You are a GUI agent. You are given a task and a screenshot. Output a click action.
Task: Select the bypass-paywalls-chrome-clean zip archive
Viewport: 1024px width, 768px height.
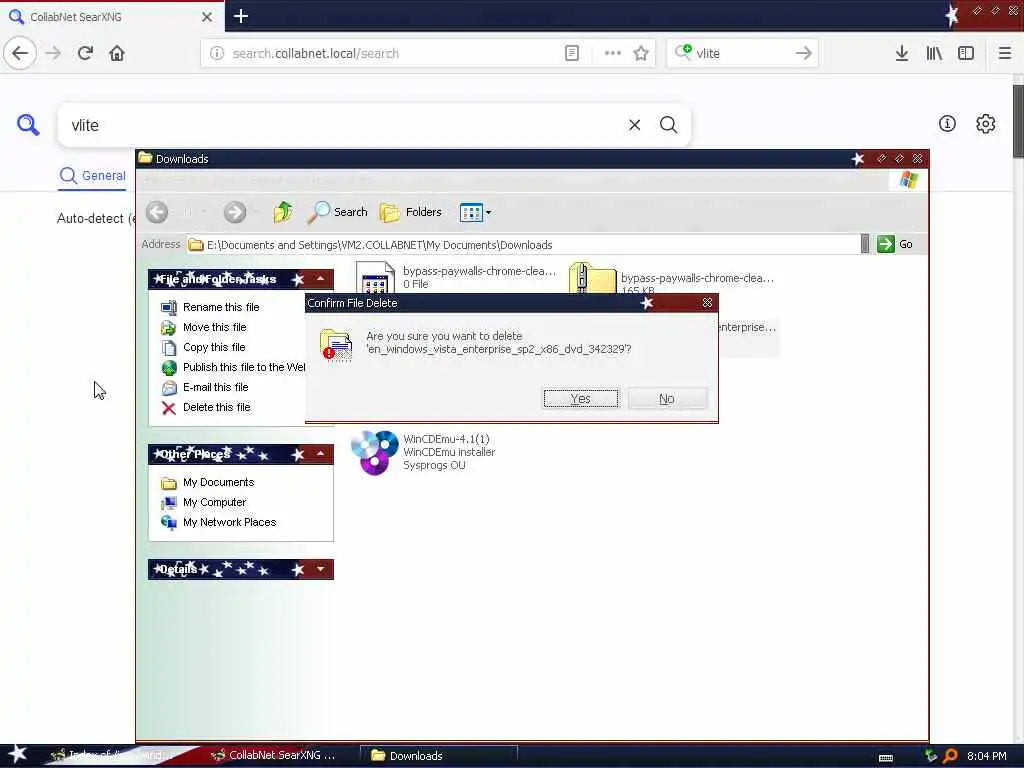point(673,278)
